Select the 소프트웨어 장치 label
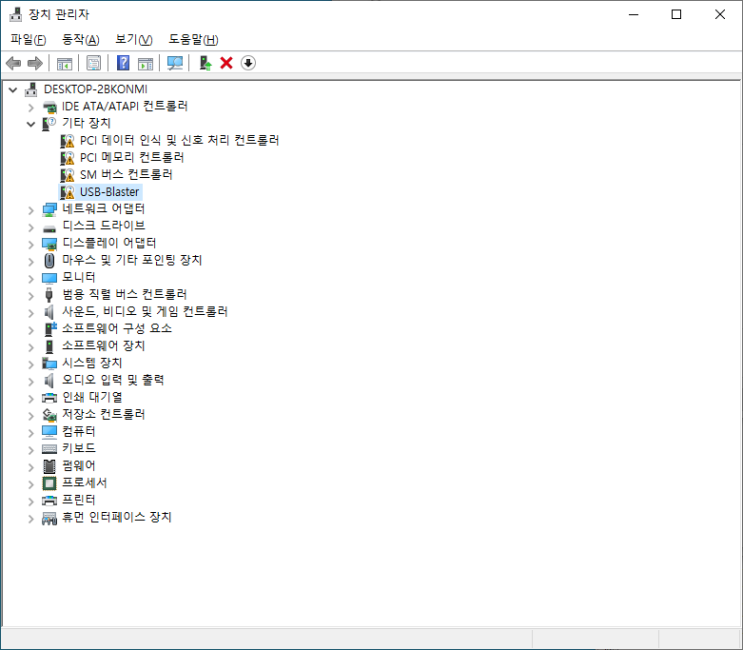 point(103,345)
